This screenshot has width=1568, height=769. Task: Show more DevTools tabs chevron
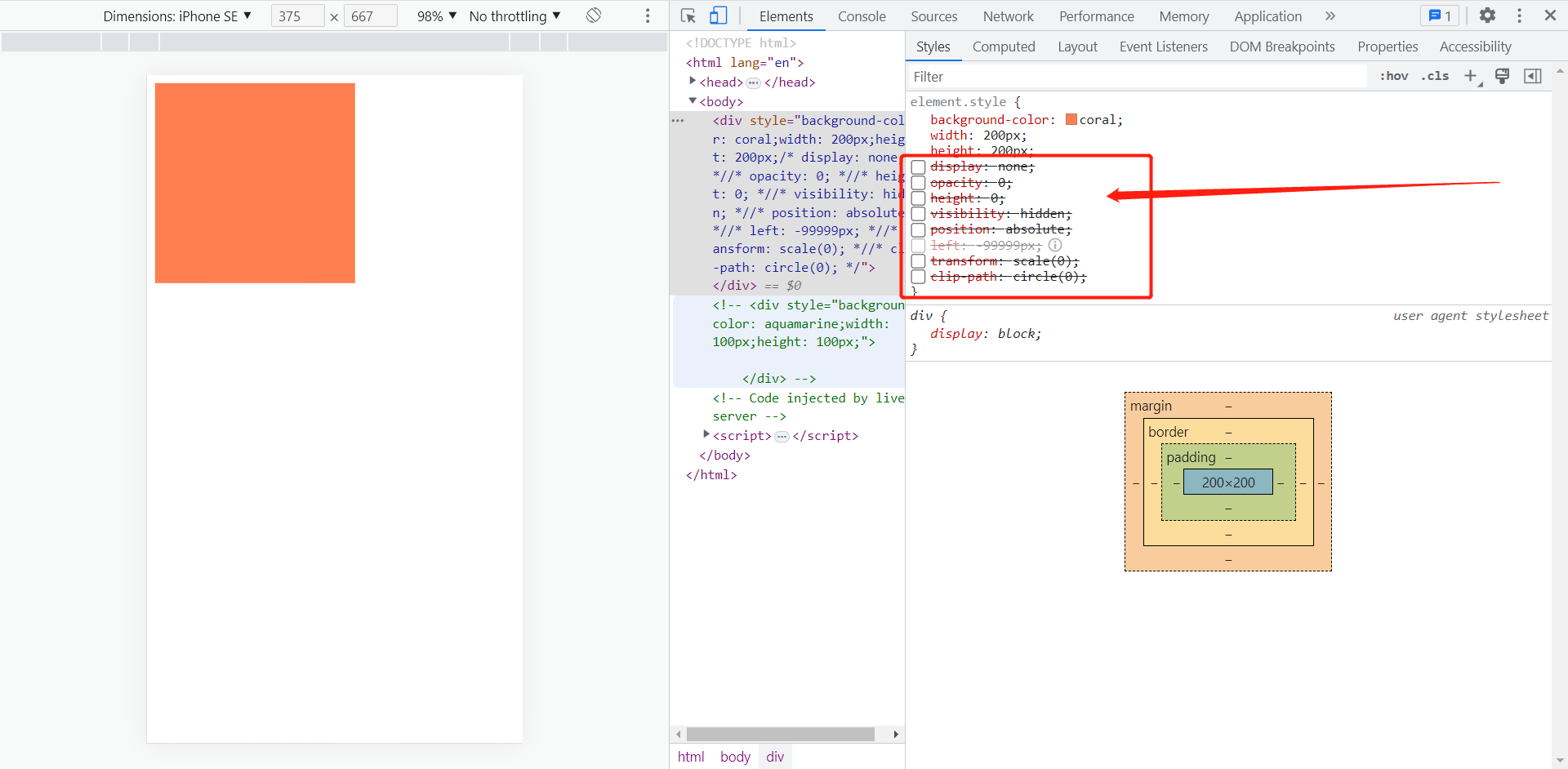click(x=1330, y=16)
